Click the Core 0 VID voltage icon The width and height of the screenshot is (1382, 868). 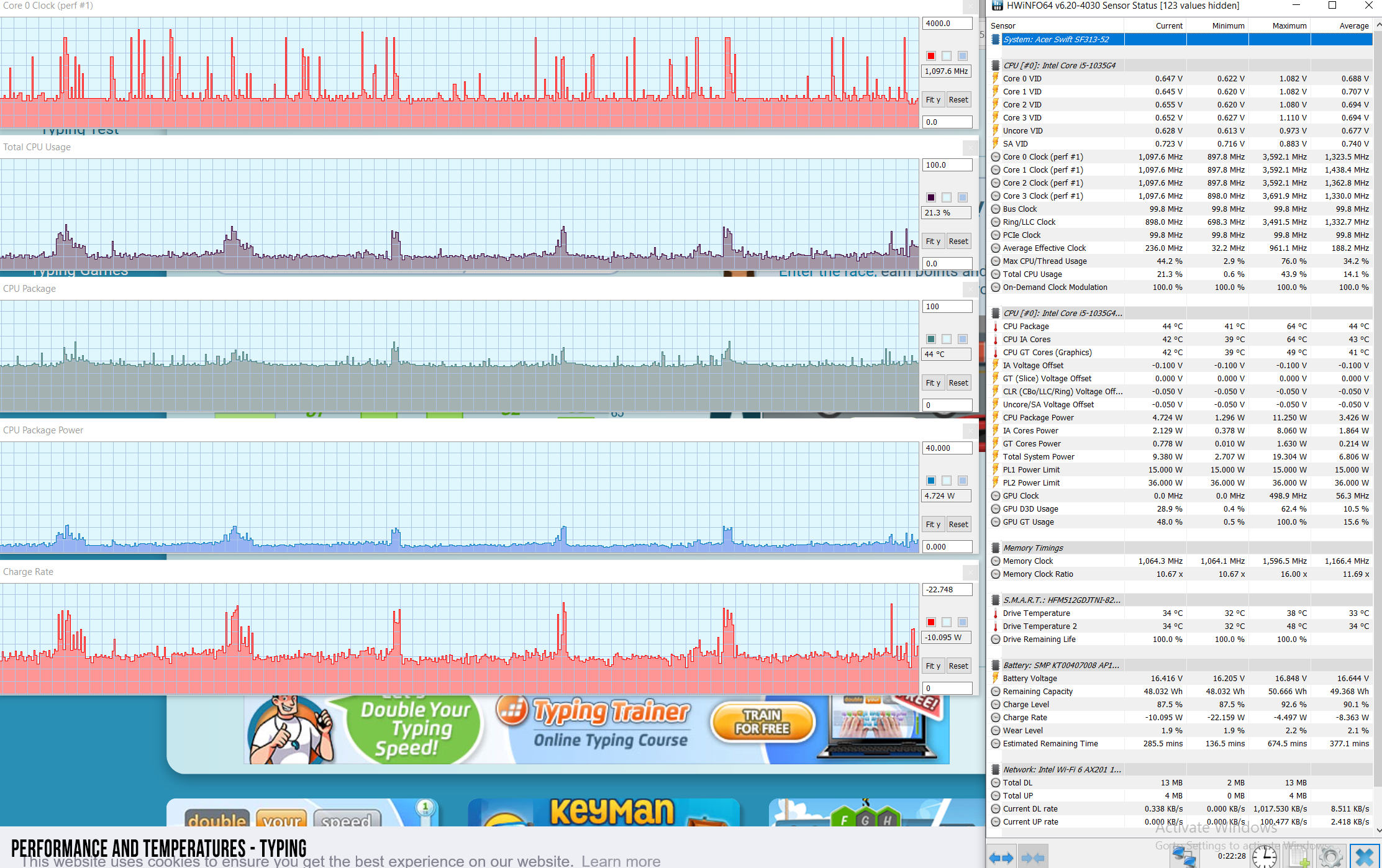pyautogui.click(x=996, y=78)
